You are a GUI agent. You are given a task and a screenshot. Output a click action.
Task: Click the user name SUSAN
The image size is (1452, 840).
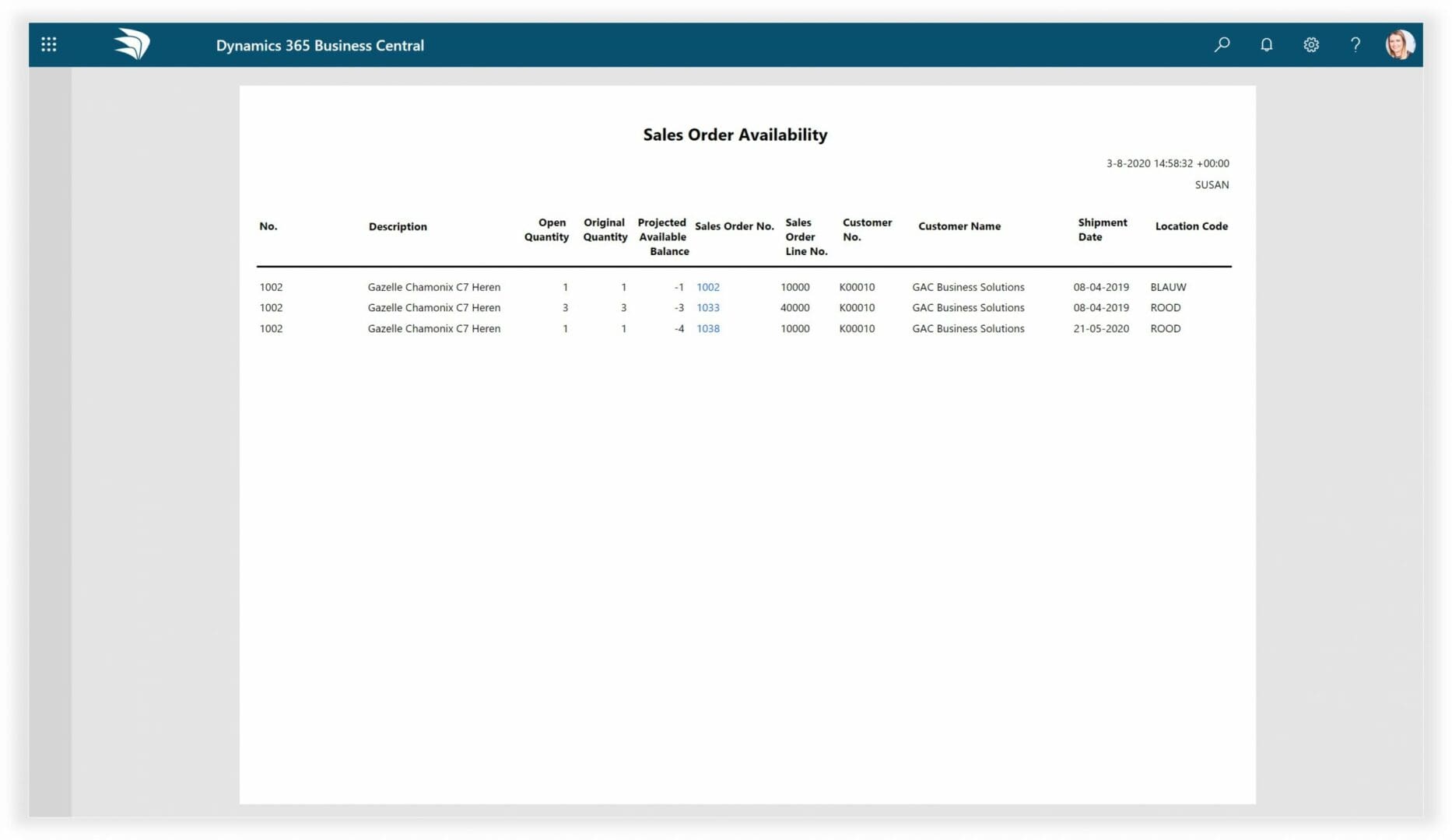(1212, 184)
